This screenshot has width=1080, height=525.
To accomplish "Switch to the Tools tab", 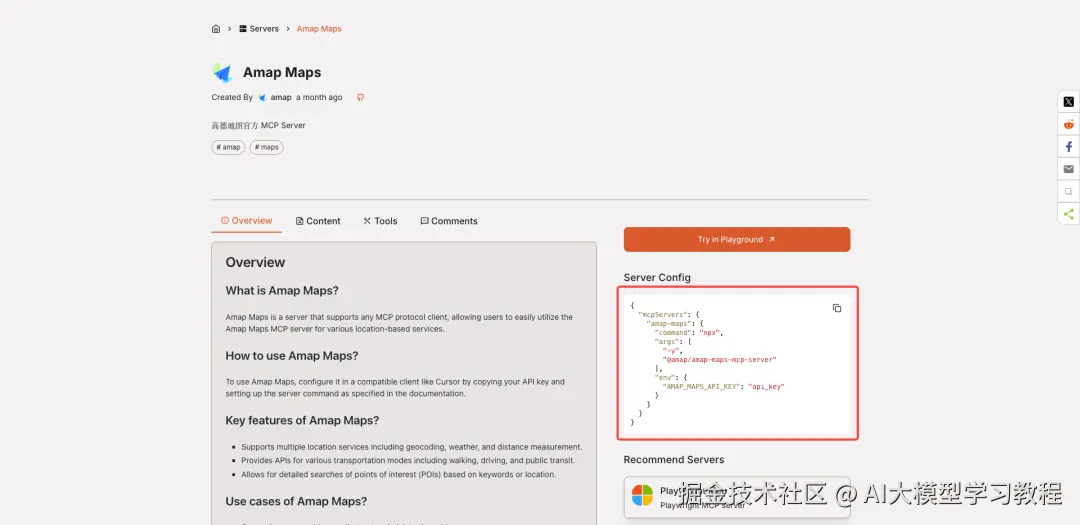I will pyautogui.click(x=380, y=221).
